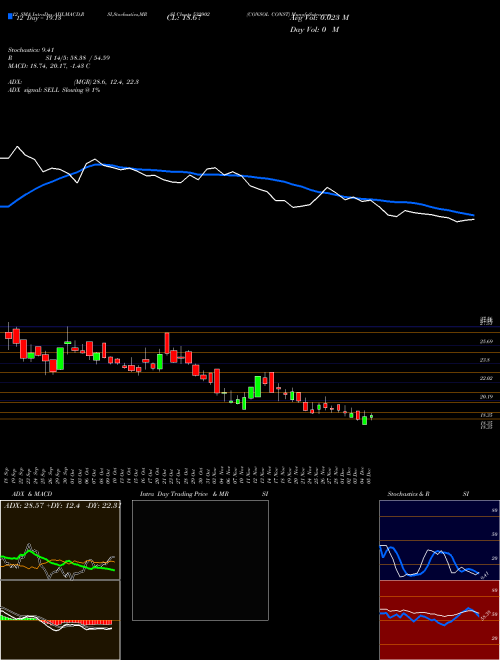Image resolution: width=500 pixels, height=660 pixels.
Task: Click the 22.02 price axis label
Action: (x=487, y=378)
